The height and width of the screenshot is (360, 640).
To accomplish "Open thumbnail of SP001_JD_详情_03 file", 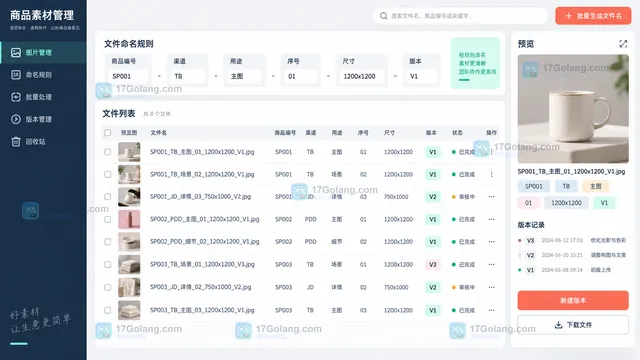I will 129,197.
